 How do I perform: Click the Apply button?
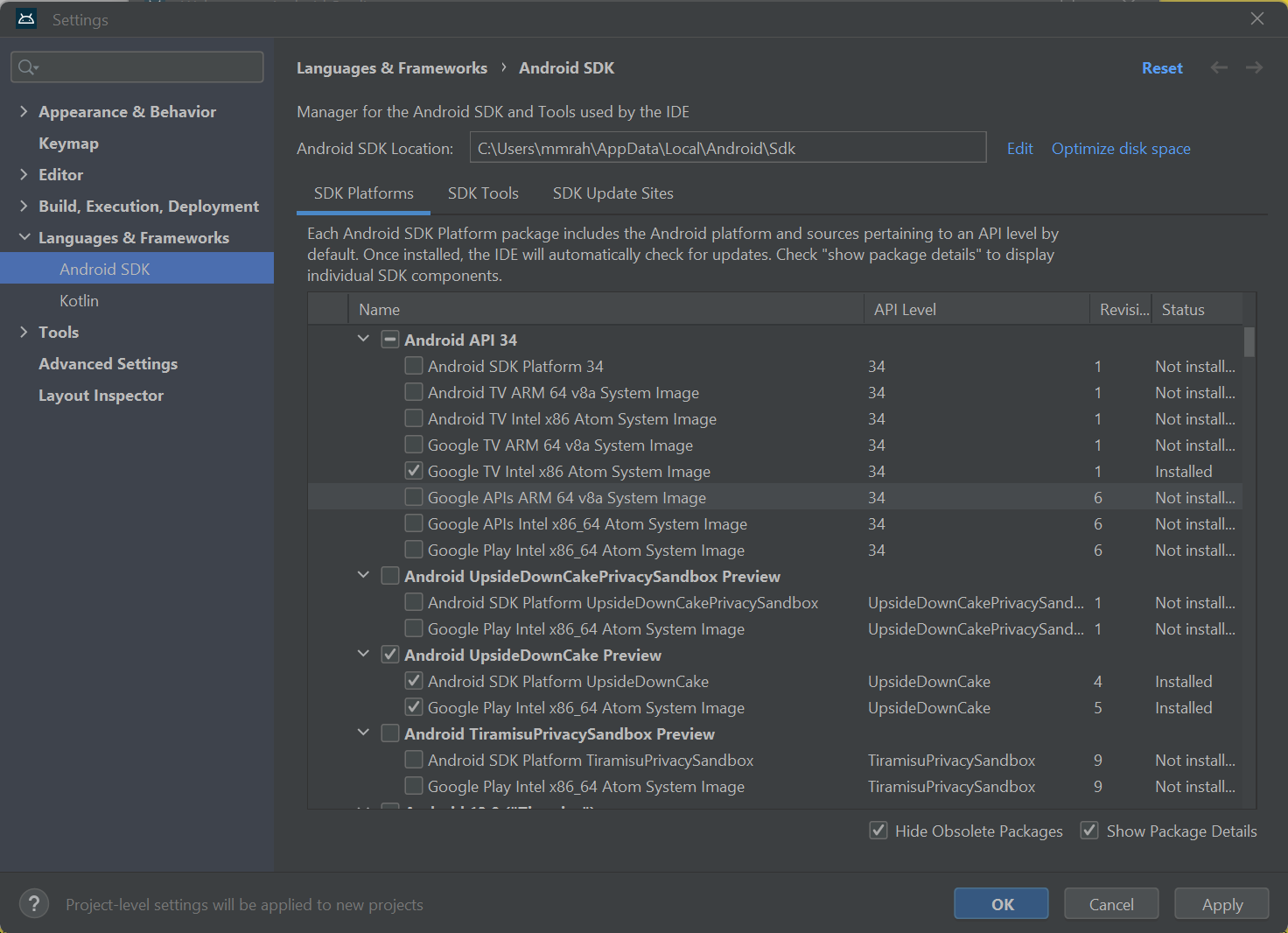[x=1221, y=904]
